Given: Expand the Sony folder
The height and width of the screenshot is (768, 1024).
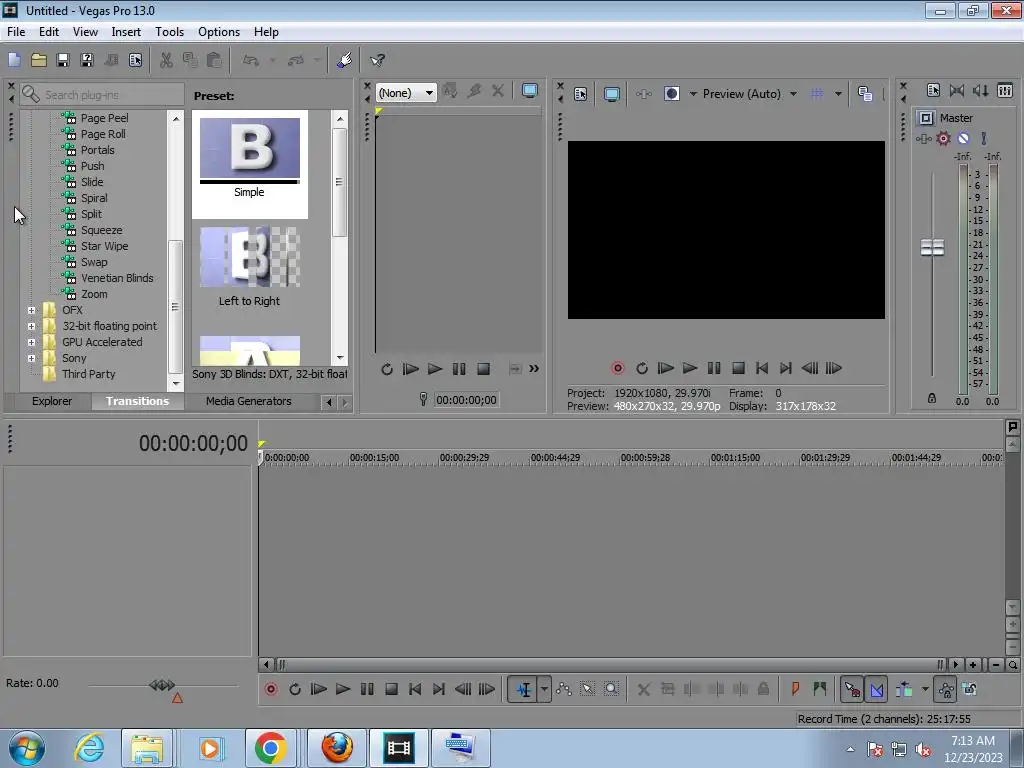Looking at the screenshot, I should (31, 359).
